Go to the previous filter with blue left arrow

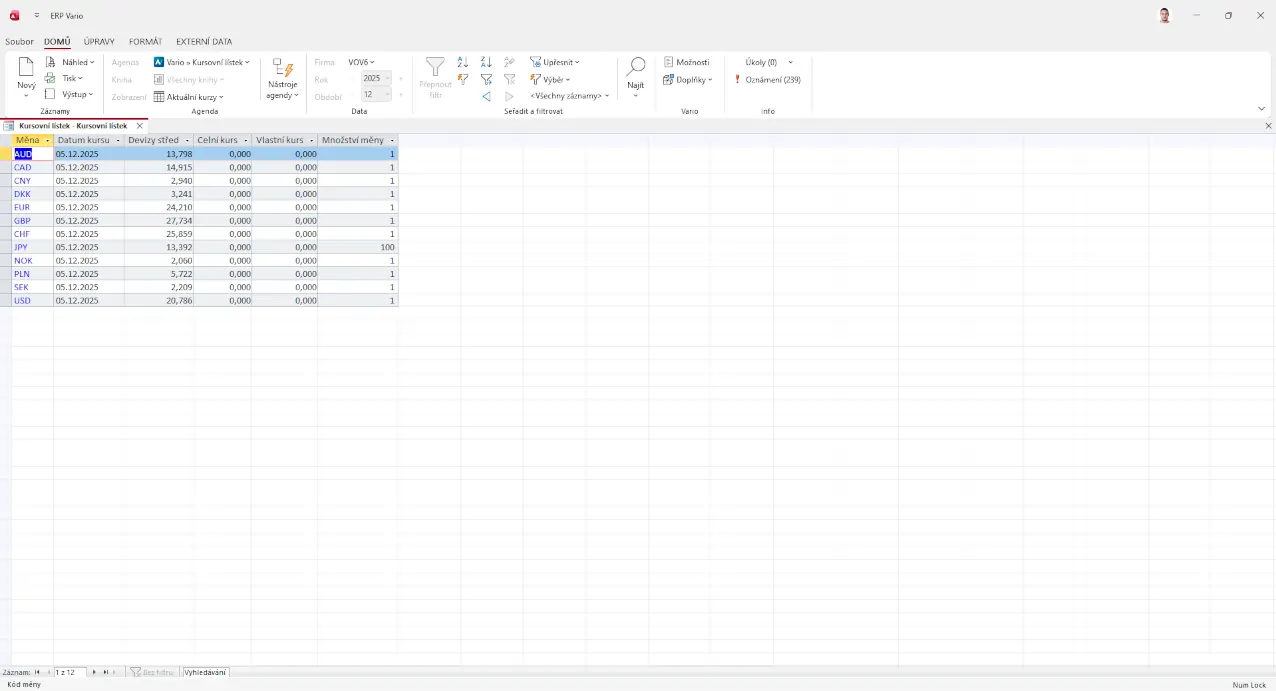(x=486, y=96)
